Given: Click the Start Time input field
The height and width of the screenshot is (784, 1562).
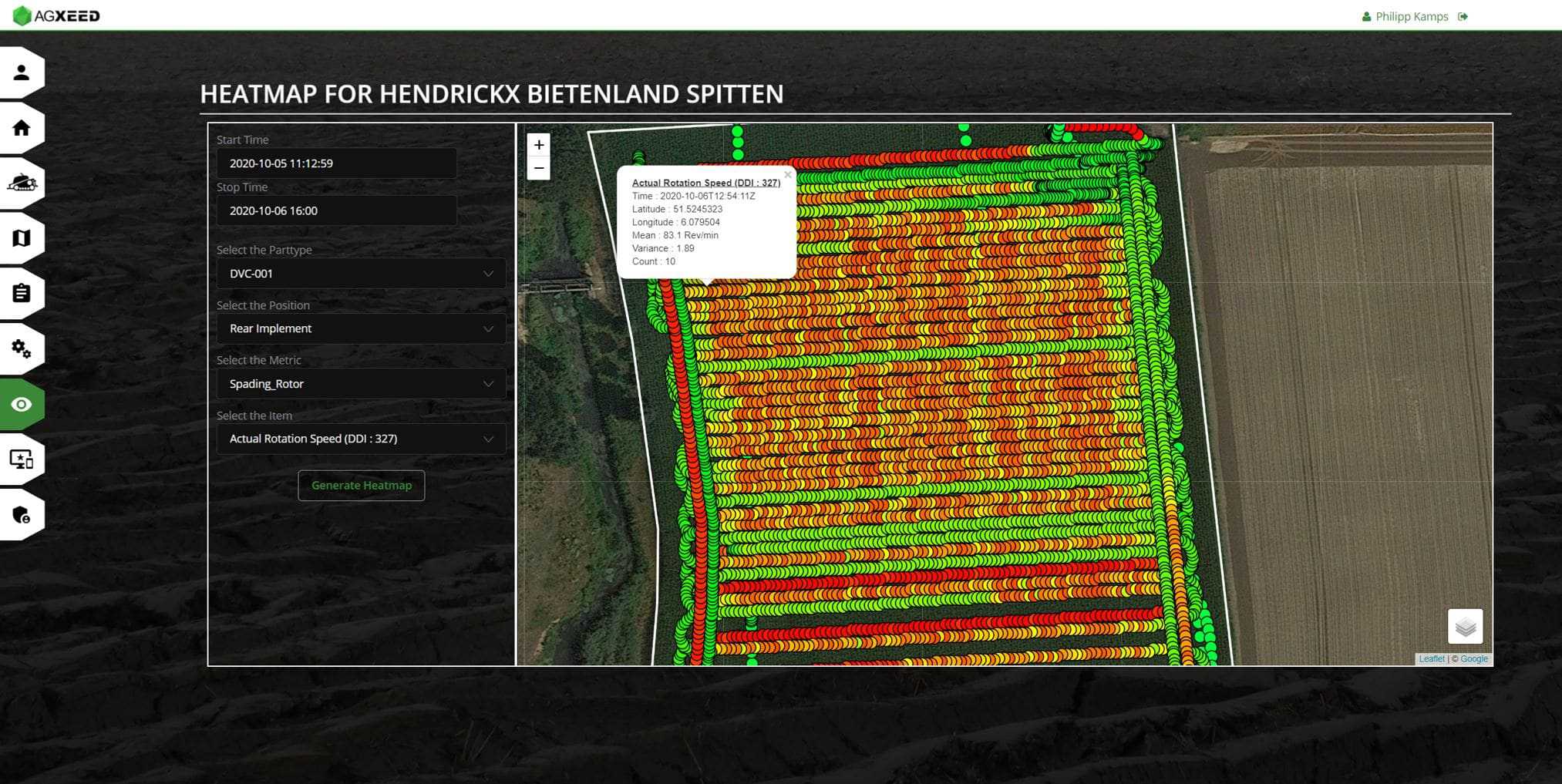Looking at the screenshot, I should [x=336, y=163].
